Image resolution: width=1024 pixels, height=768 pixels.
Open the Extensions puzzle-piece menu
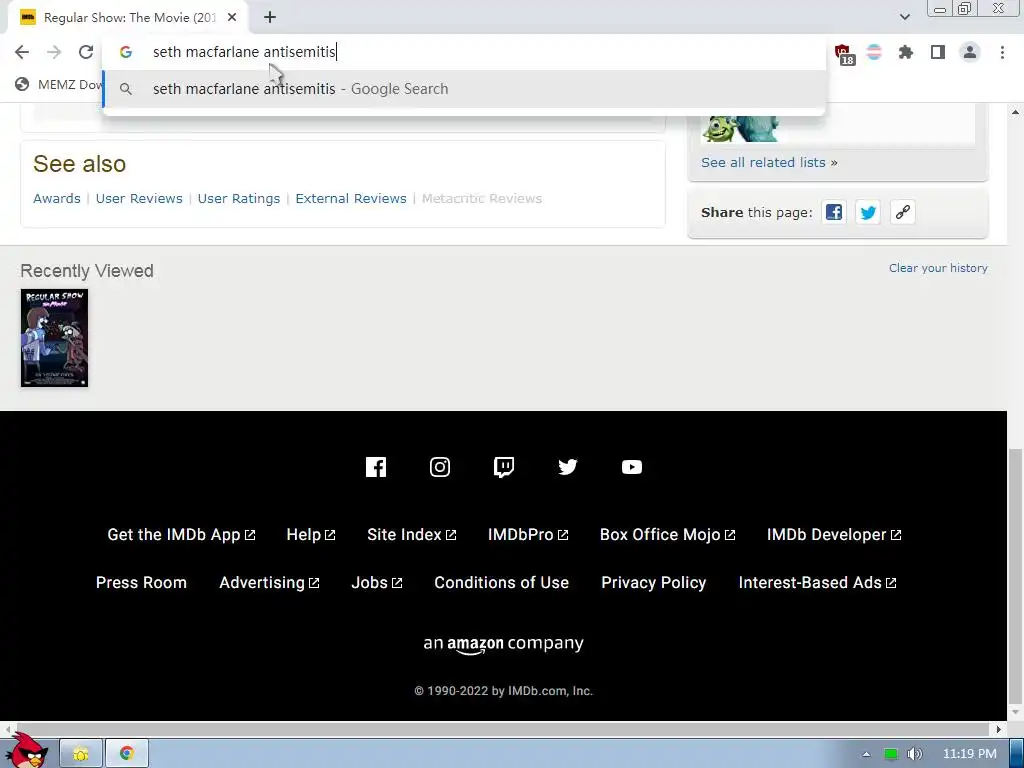tap(905, 52)
